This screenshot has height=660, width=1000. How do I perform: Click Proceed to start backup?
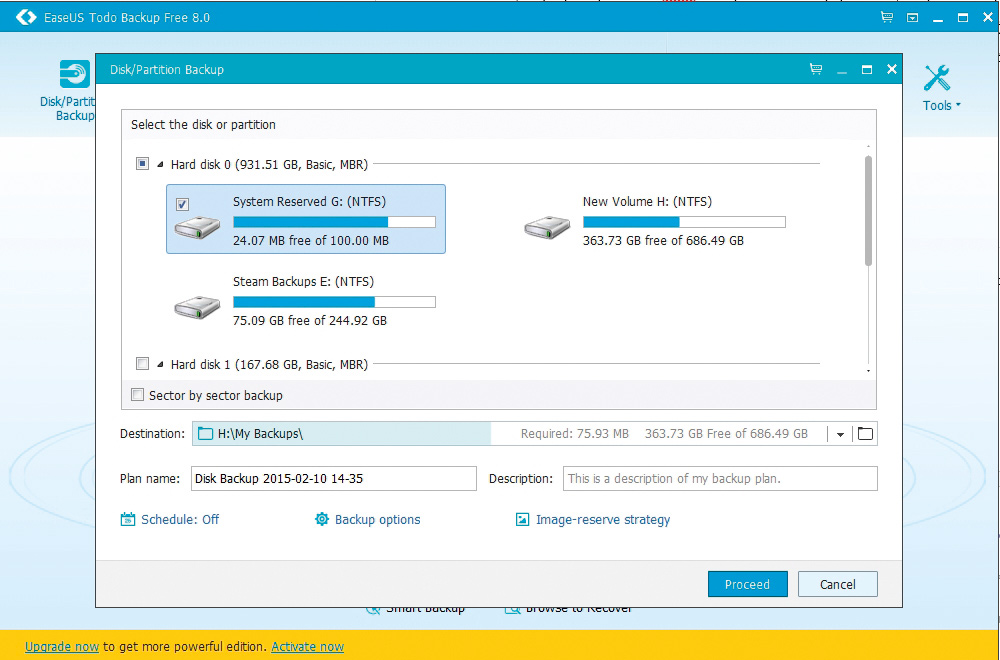pos(747,584)
